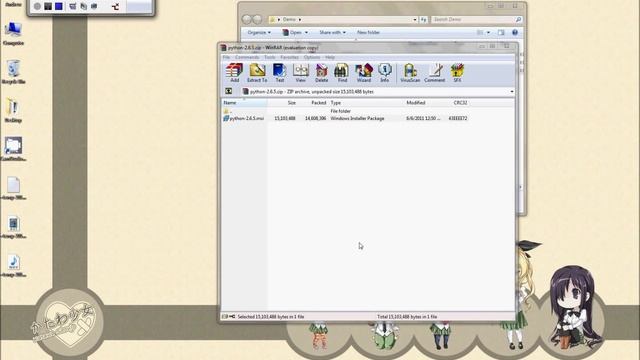Click the Test archive icon

click(280, 73)
